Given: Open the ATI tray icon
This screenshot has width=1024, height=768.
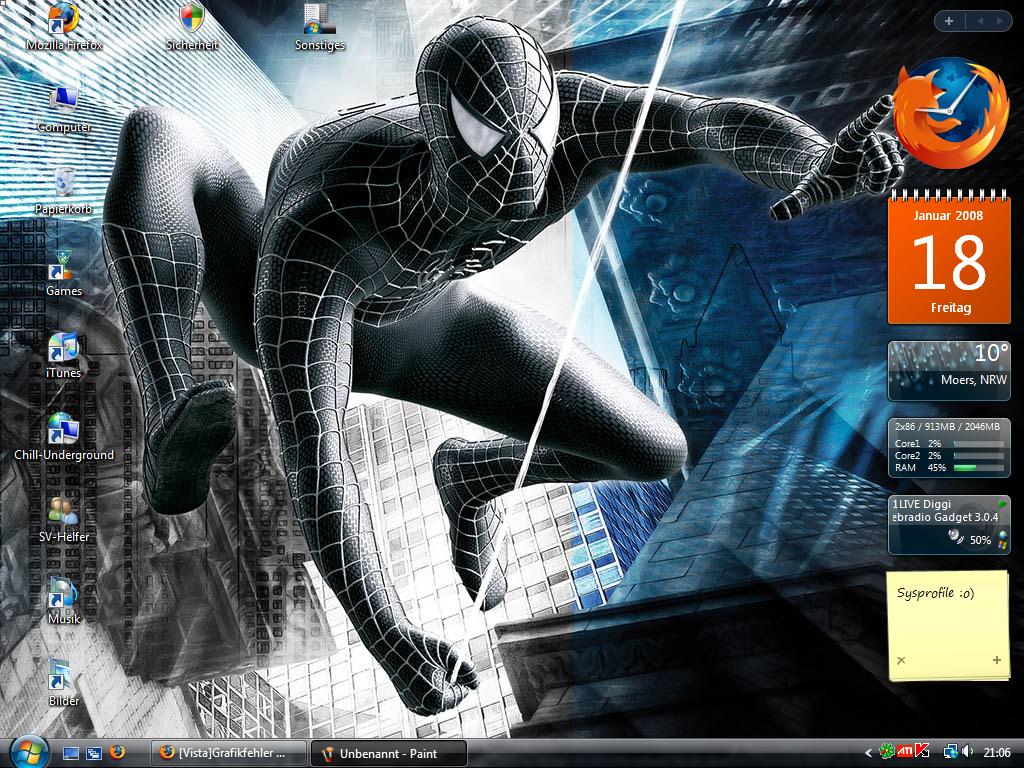Looking at the screenshot, I should coord(905,752).
